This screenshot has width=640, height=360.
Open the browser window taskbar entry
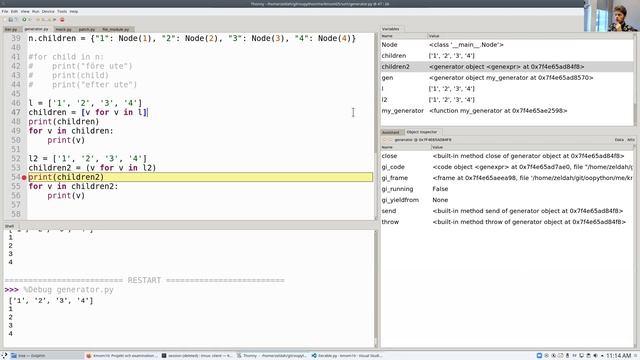pos(122,356)
